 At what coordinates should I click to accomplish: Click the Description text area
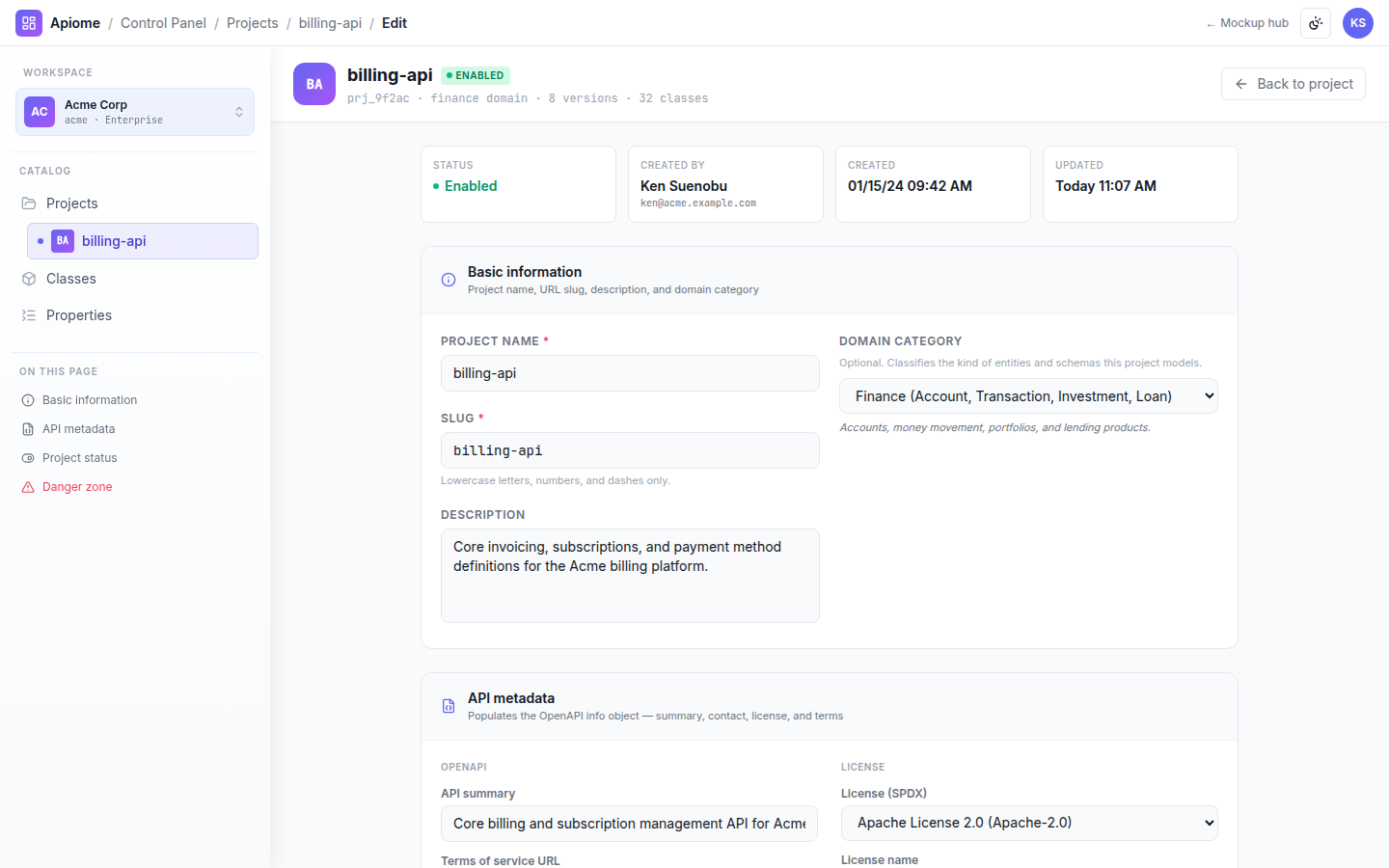[630, 576]
